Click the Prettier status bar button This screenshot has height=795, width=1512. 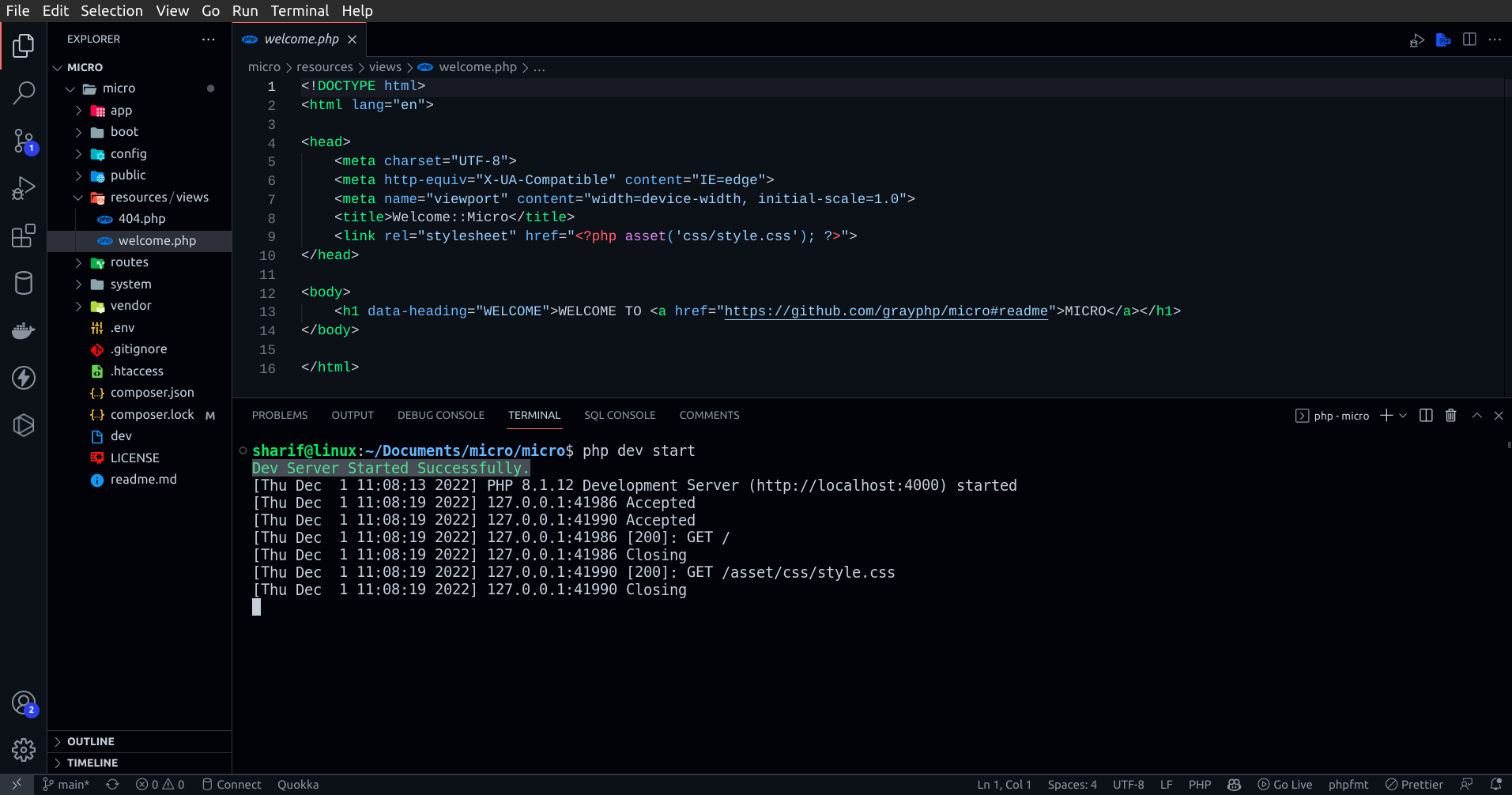tap(1414, 785)
